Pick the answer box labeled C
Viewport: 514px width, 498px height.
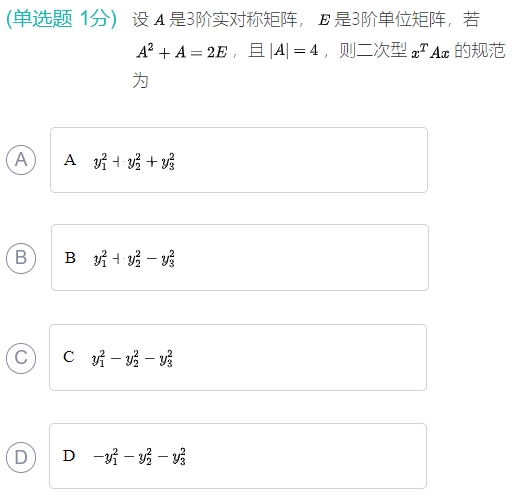point(238,357)
